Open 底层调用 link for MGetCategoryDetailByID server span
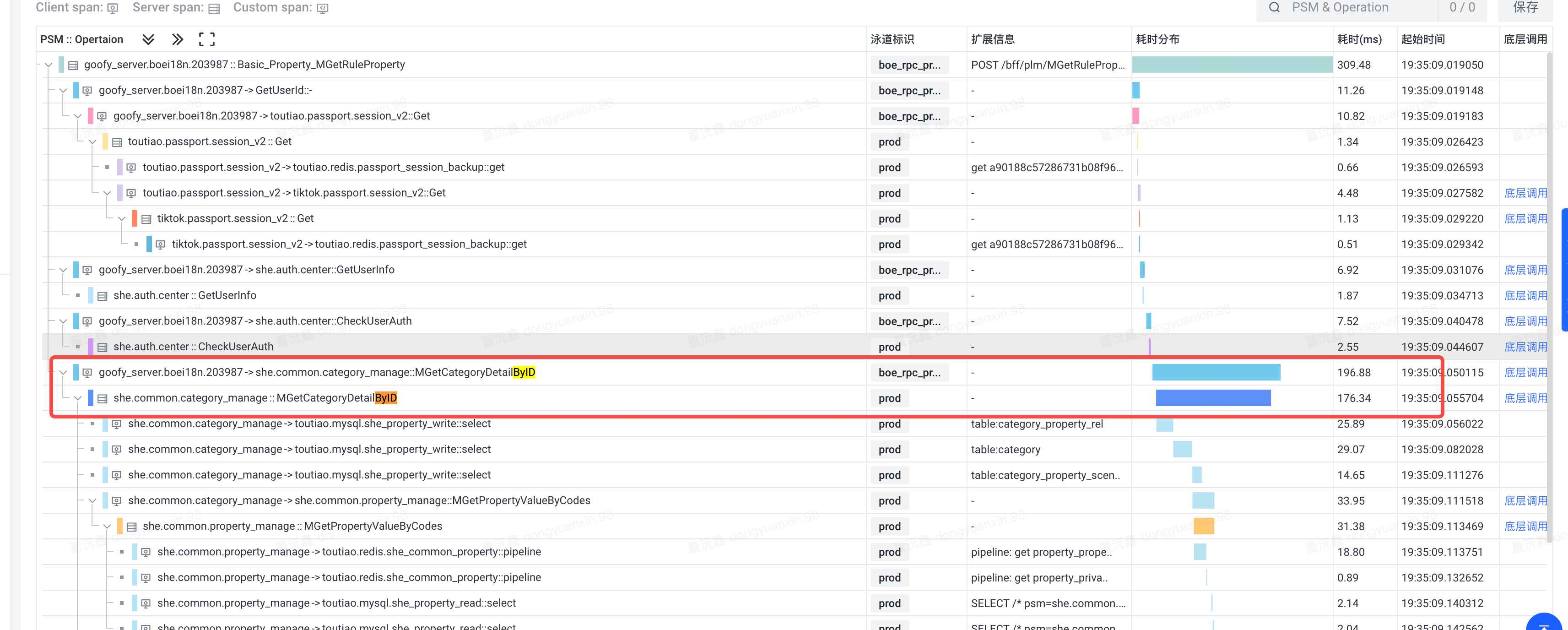Viewport: 1568px width, 630px height. [1525, 398]
